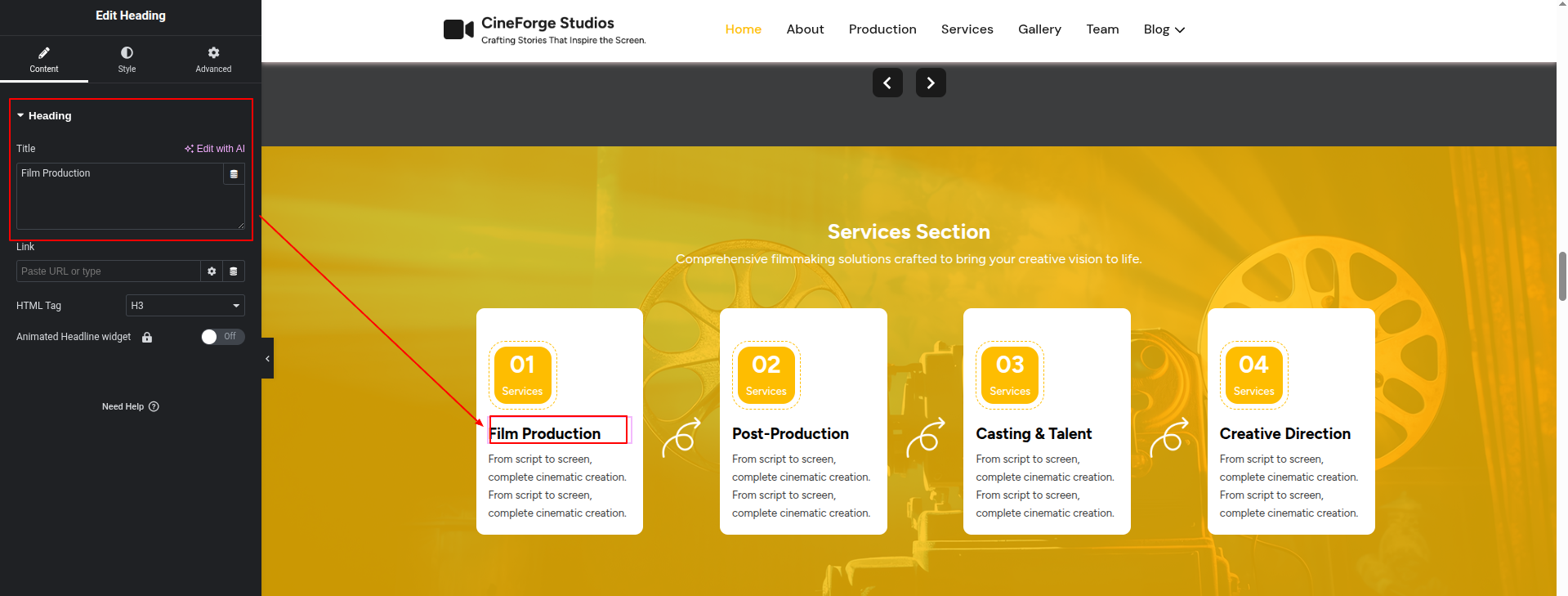1568x596 pixels.
Task: Collapse the Heading section
Action: point(20,116)
